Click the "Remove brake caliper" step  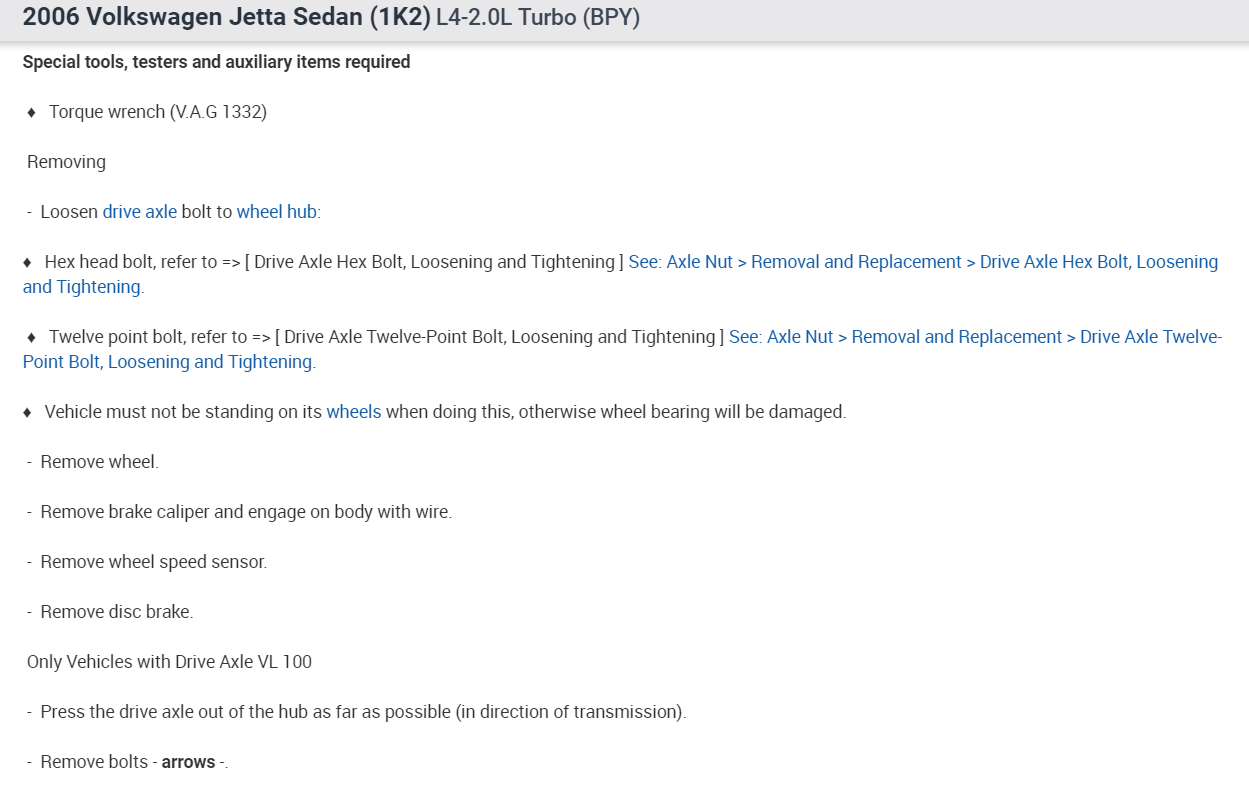[245, 512]
